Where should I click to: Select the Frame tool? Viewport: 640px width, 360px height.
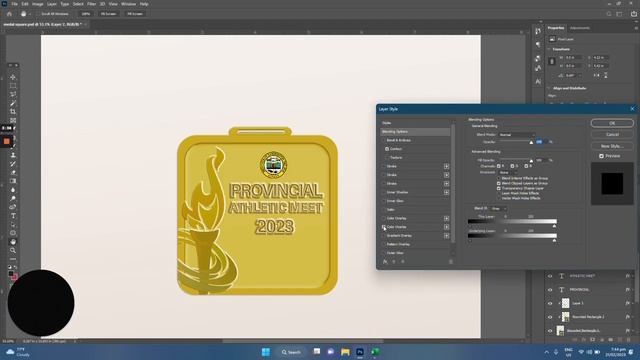pos(13,120)
